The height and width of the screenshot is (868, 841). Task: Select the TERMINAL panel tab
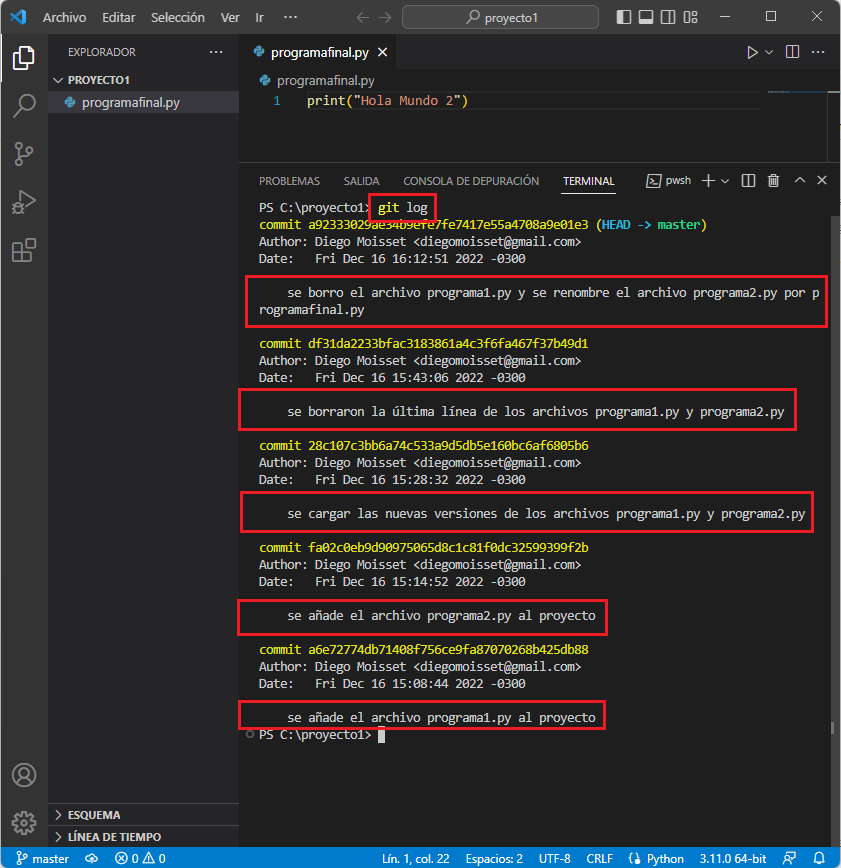pyautogui.click(x=589, y=181)
